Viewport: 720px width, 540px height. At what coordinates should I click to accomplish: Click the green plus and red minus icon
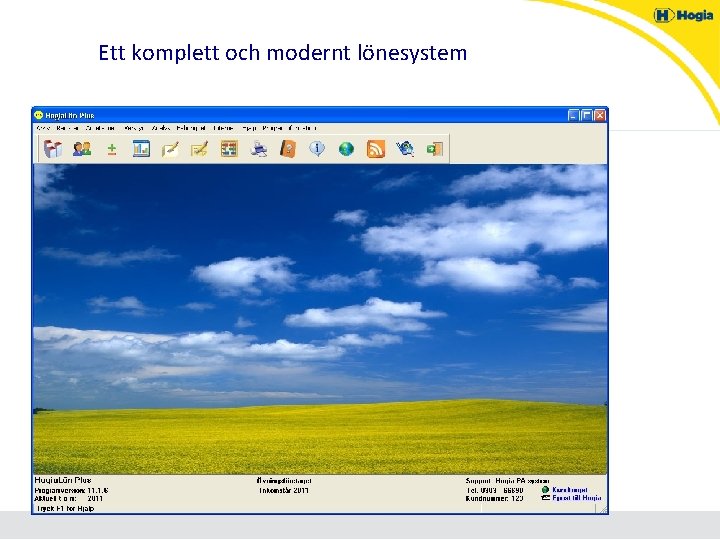click(x=112, y=149)
